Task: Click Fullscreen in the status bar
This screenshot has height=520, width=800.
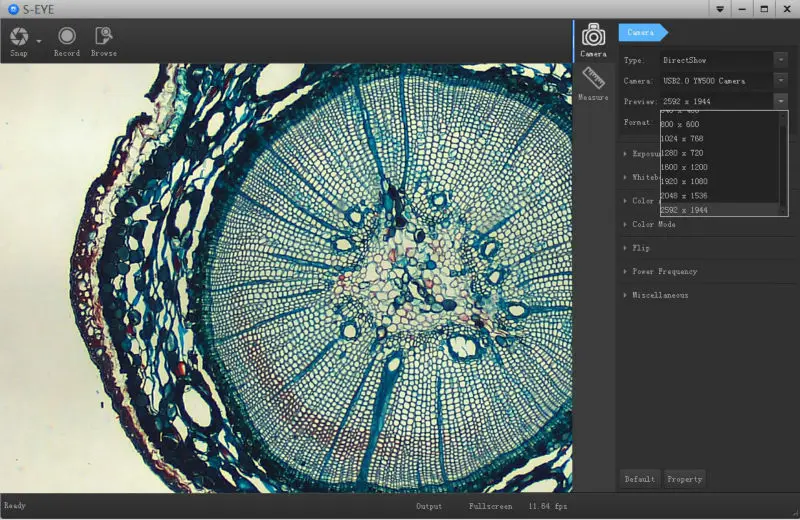Action: (491, 507)
